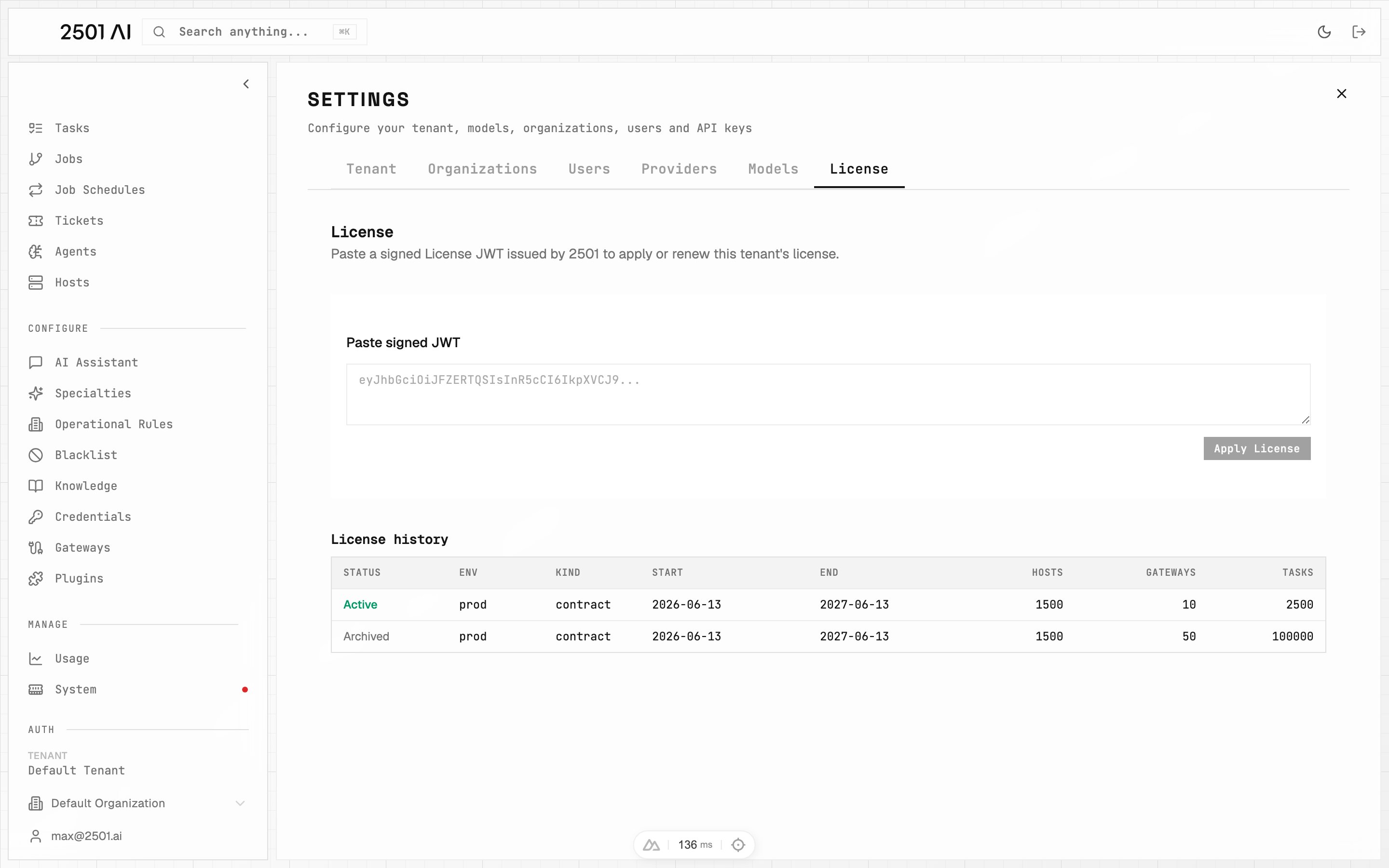Screen dimensions: 1389x868
Task: Select the License tab
Action: pyautogui.click(x=858, y=169)
